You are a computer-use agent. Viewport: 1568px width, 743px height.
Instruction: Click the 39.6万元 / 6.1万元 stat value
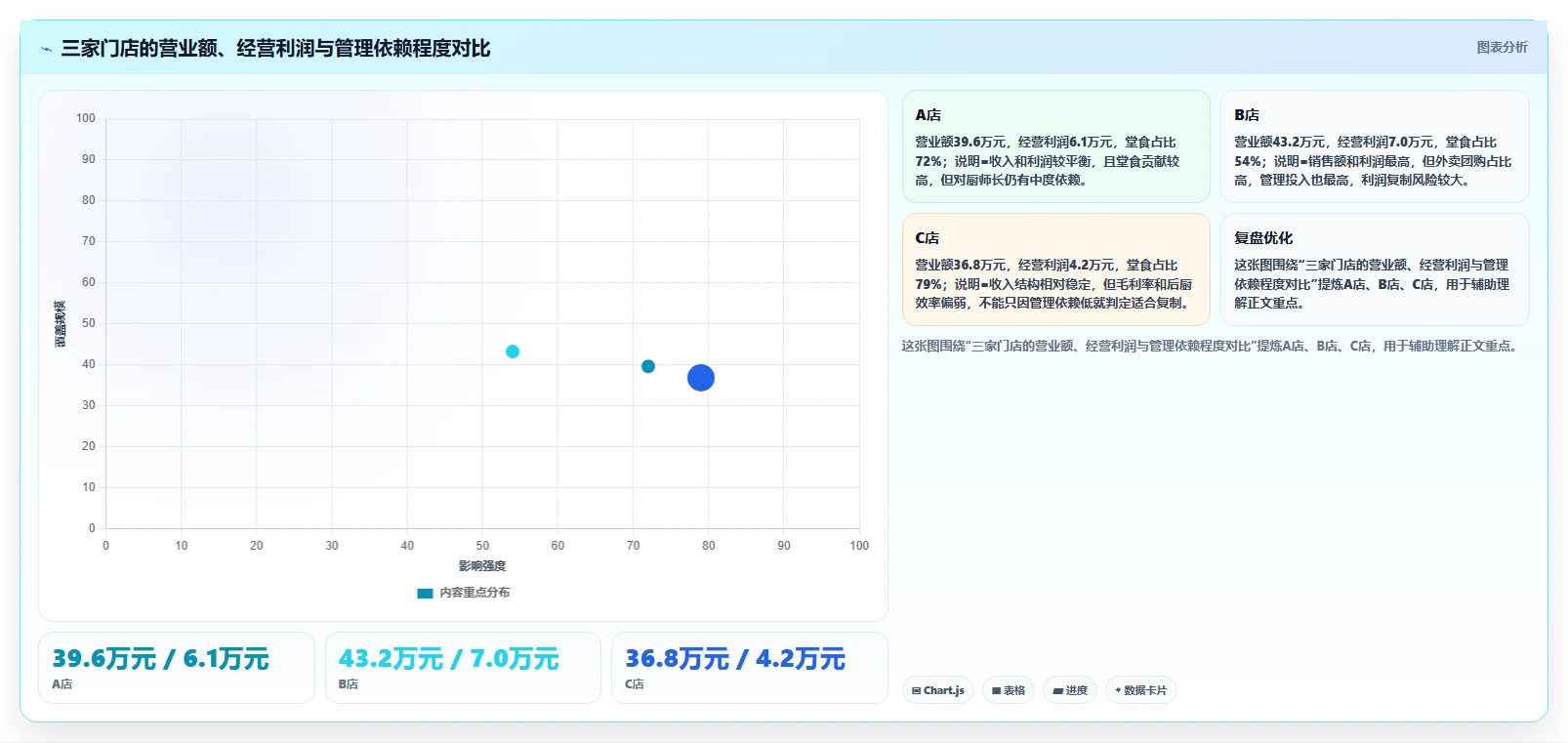160,659
